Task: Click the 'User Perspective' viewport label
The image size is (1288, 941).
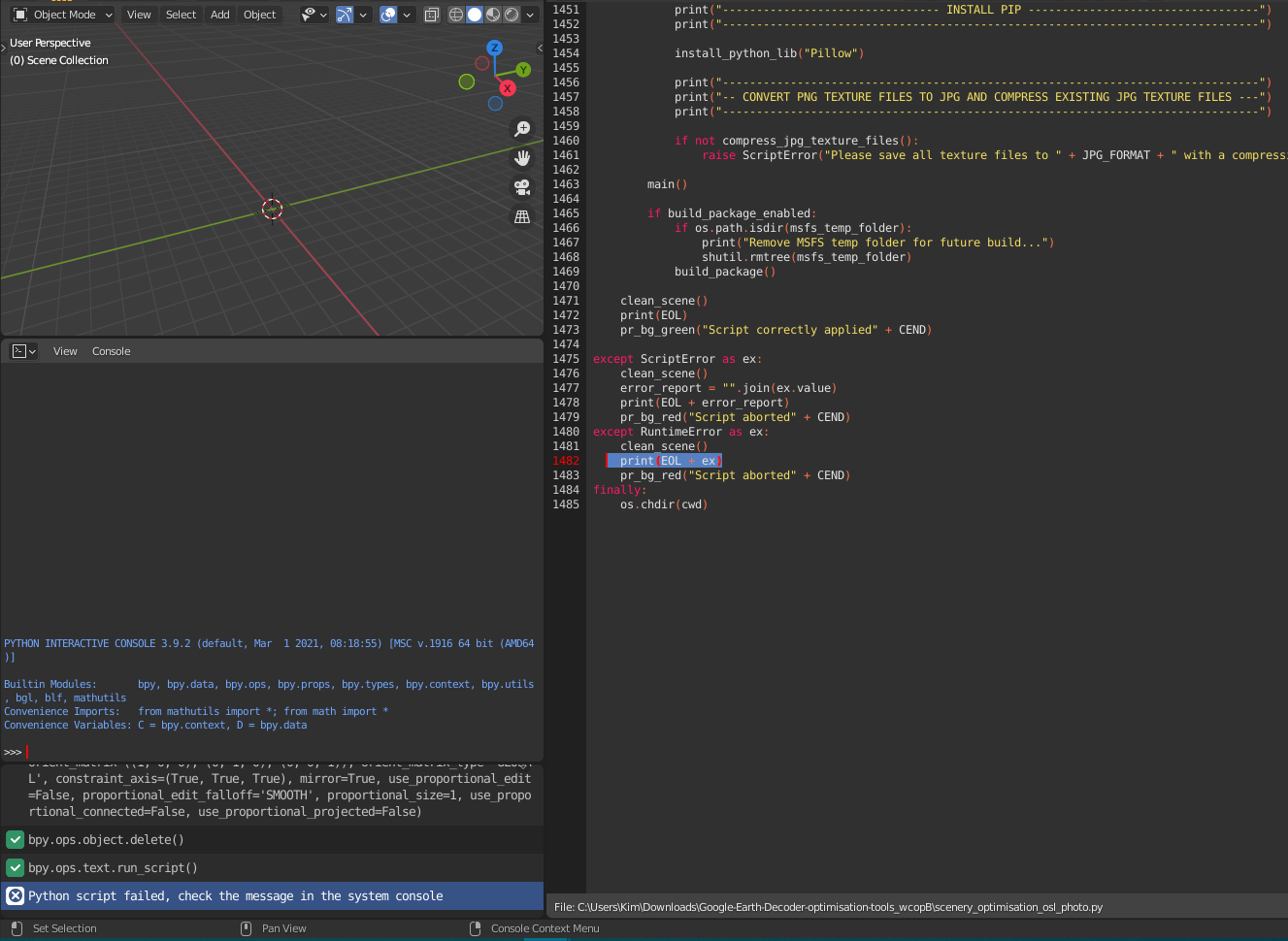Action: pyautogui.click(x=50, y=43)
